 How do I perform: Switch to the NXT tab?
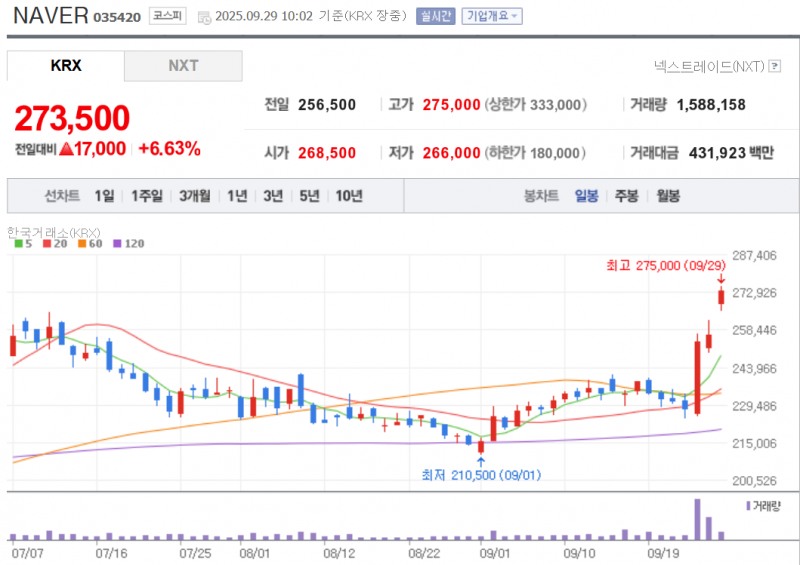coord(183,66)
